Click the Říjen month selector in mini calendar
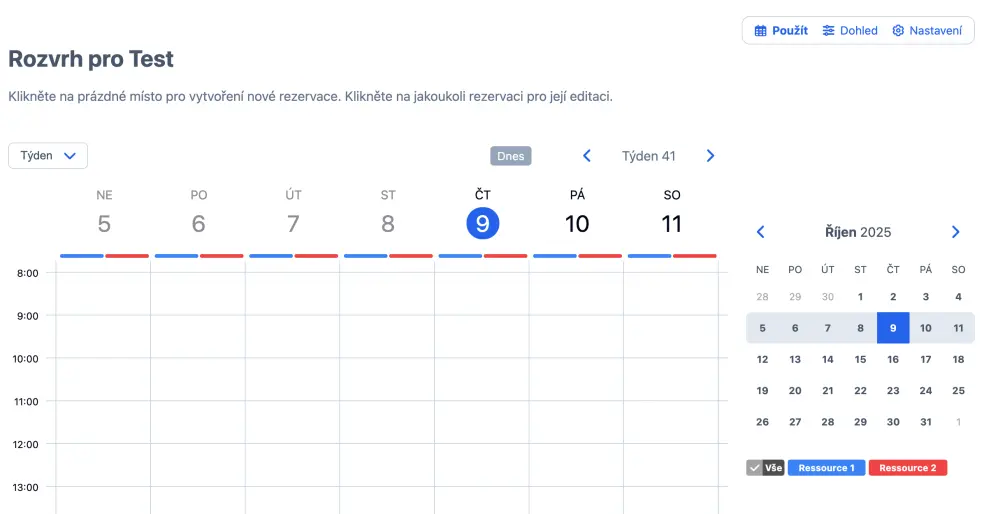 [840, 232]
